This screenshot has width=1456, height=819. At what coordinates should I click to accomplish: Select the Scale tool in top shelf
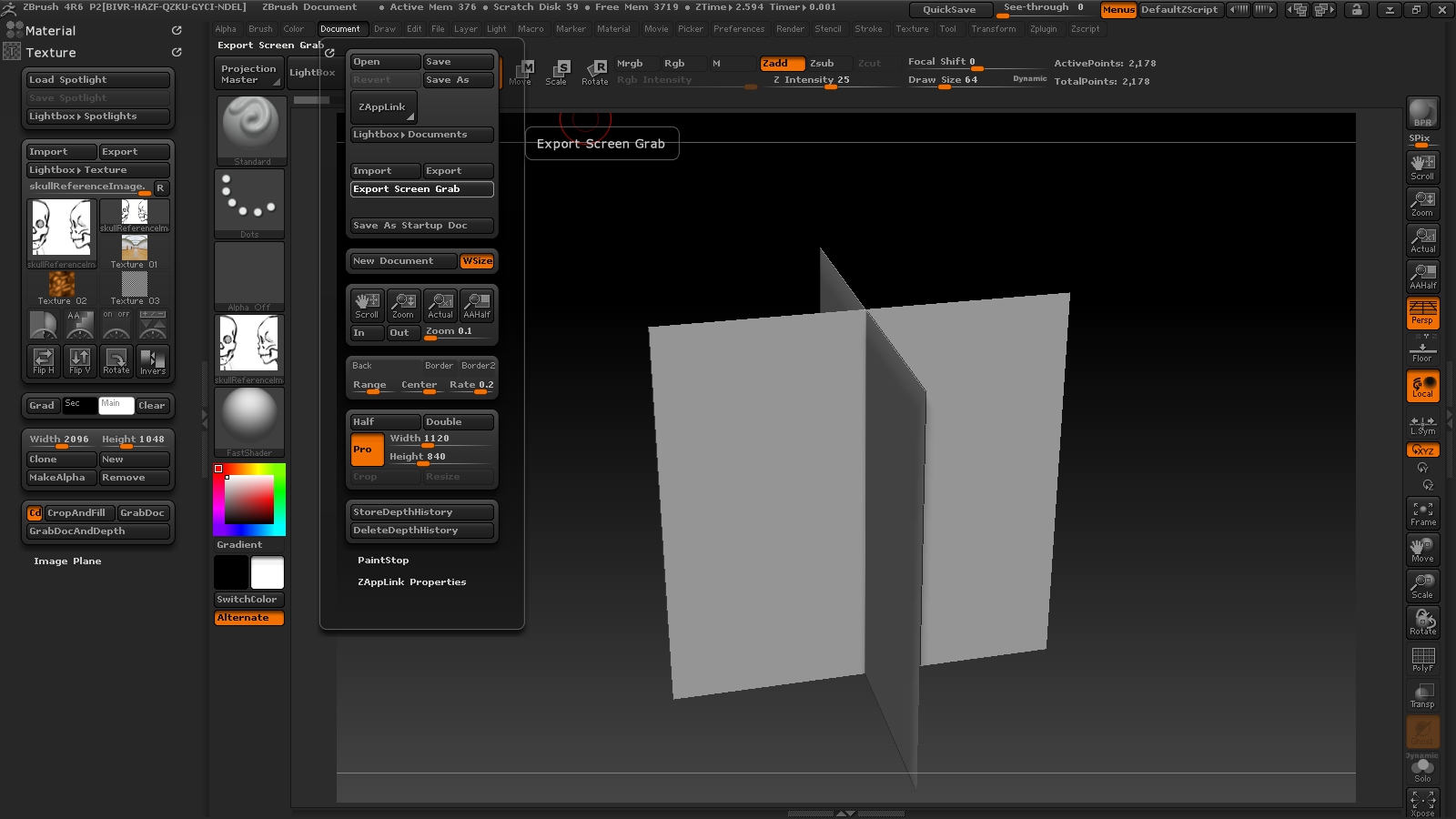pos(557,72)
